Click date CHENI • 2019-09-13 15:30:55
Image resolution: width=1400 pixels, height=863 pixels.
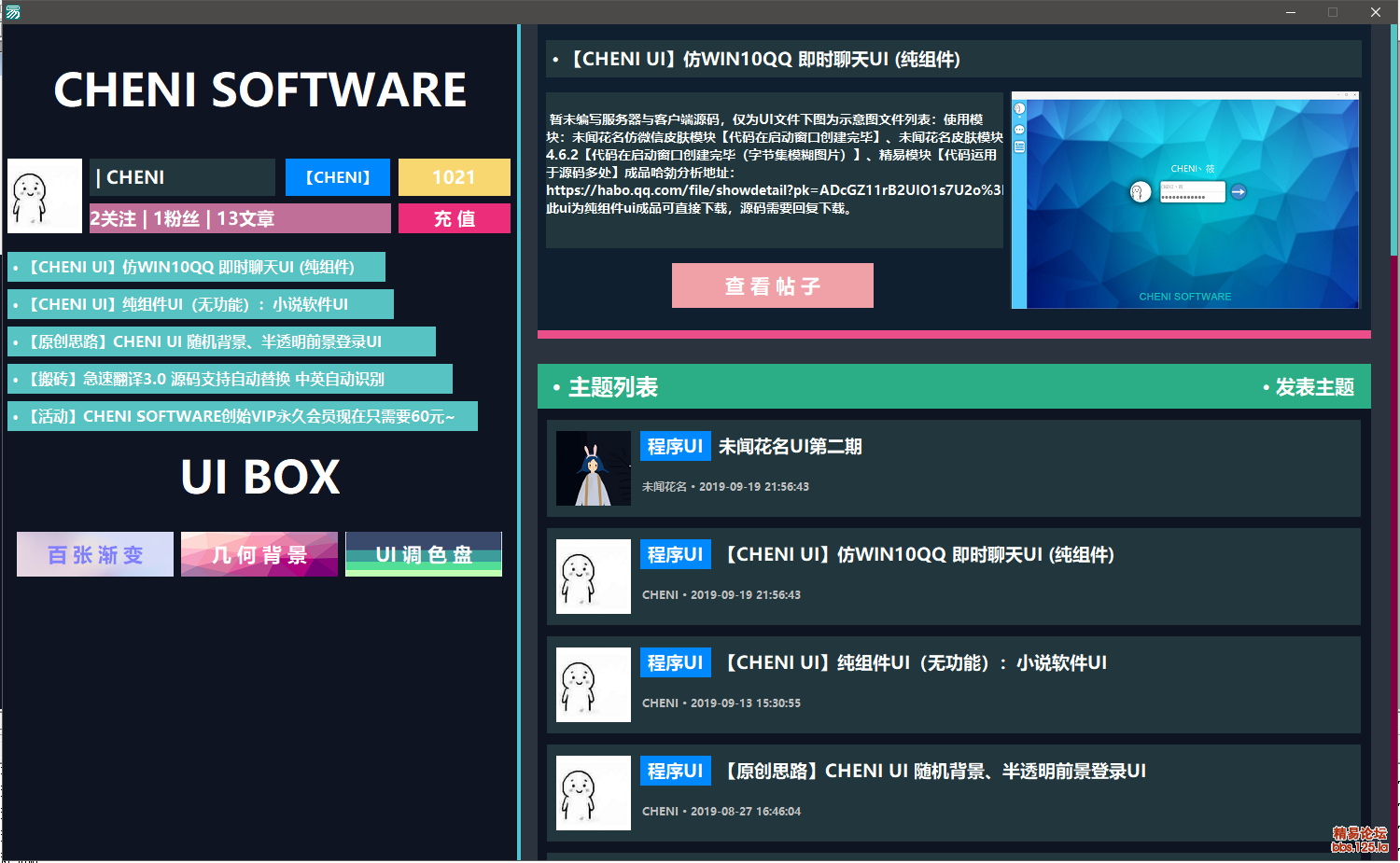coord(721,703)
